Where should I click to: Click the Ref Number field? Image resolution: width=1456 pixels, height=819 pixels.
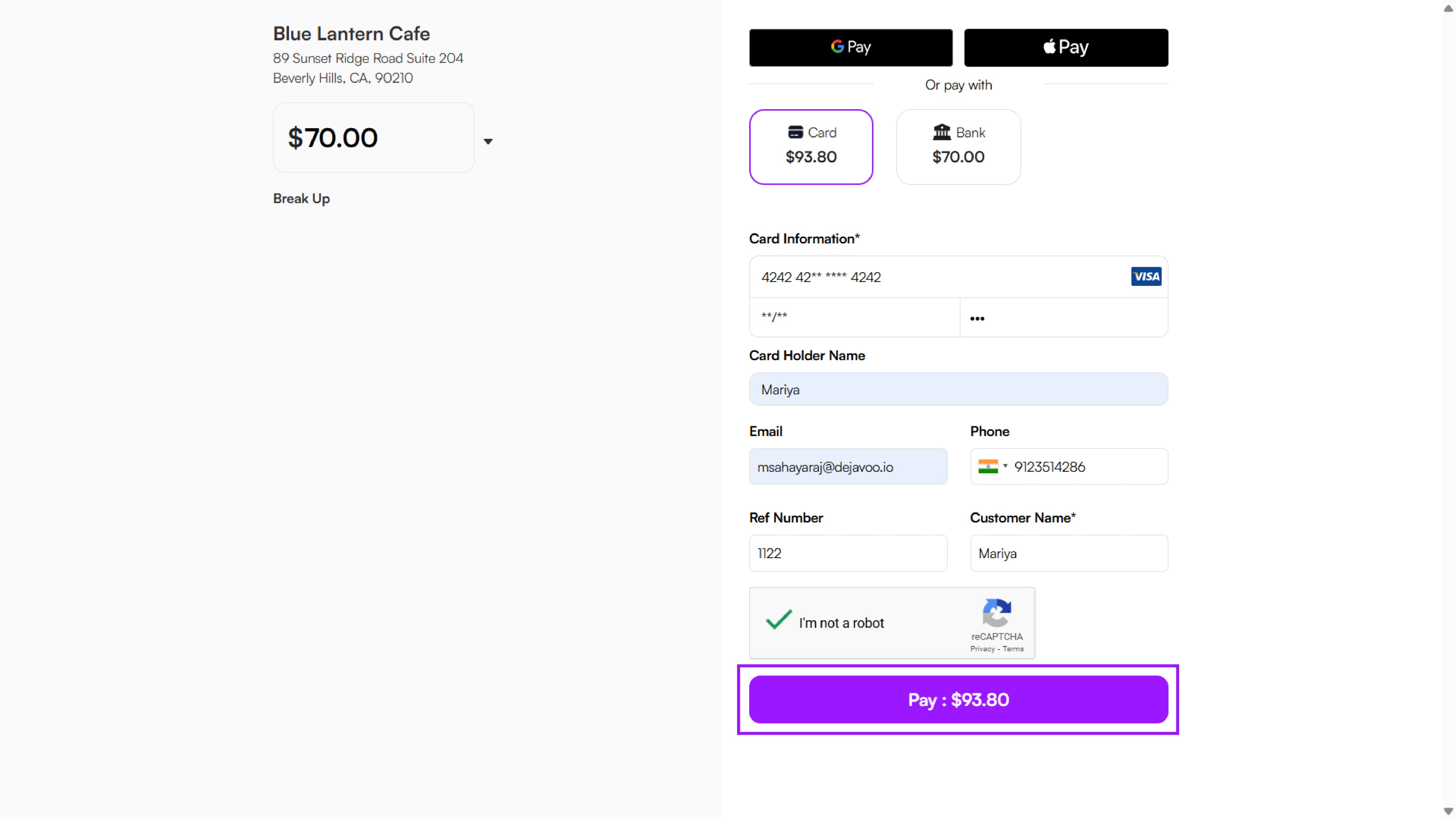click(848, 553)
